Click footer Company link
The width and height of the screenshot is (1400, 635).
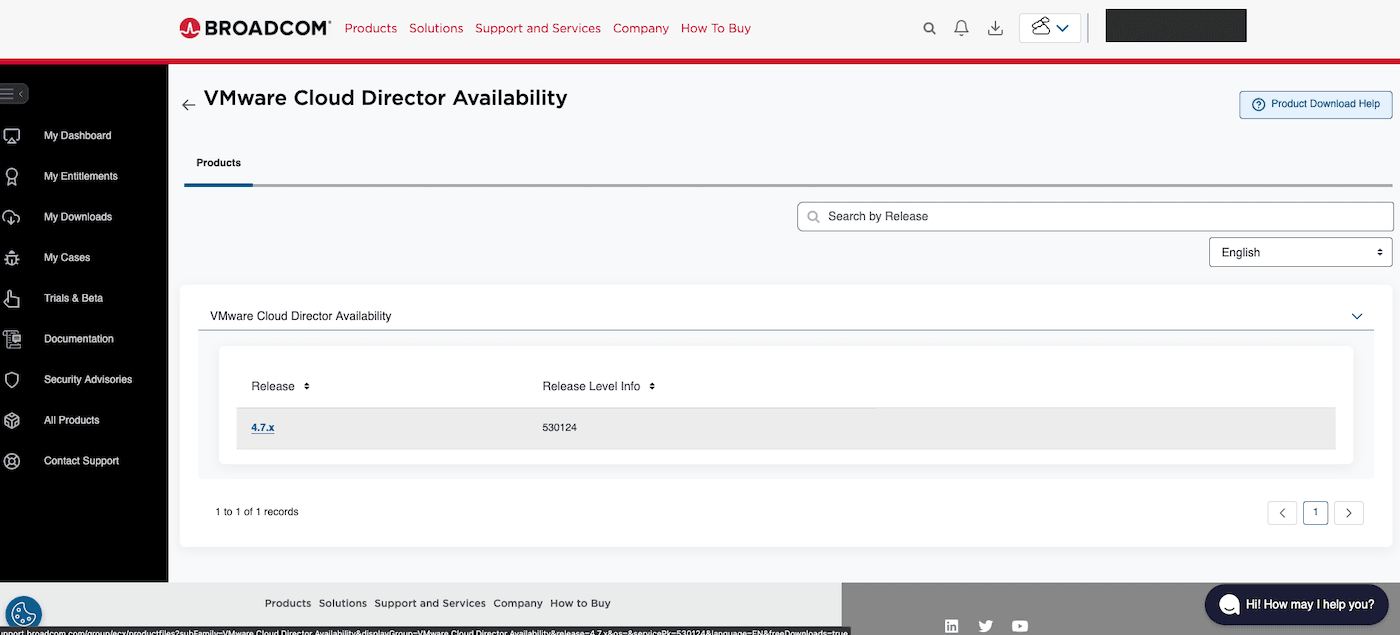518,603
